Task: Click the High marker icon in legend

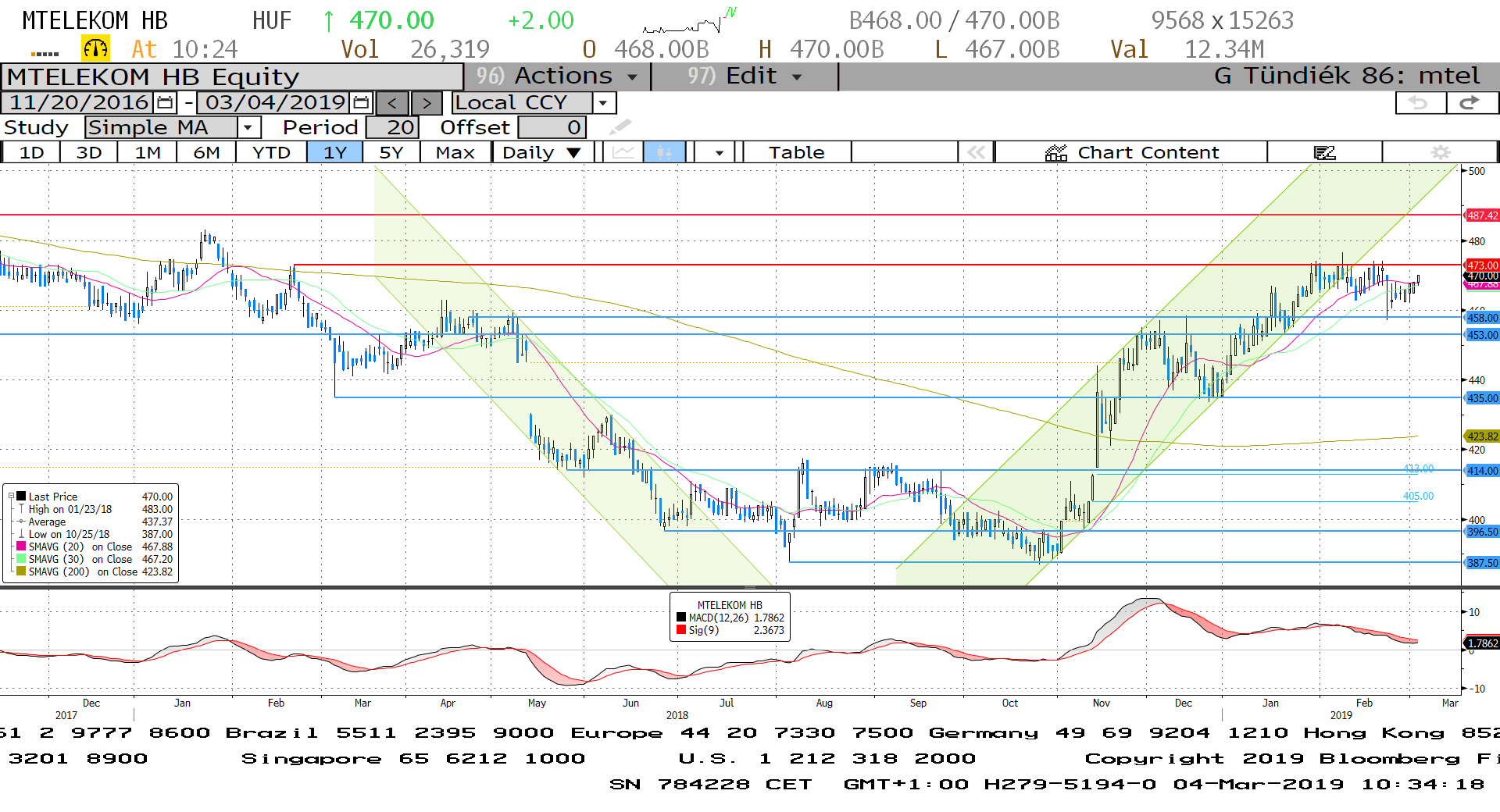Action: 21,509
